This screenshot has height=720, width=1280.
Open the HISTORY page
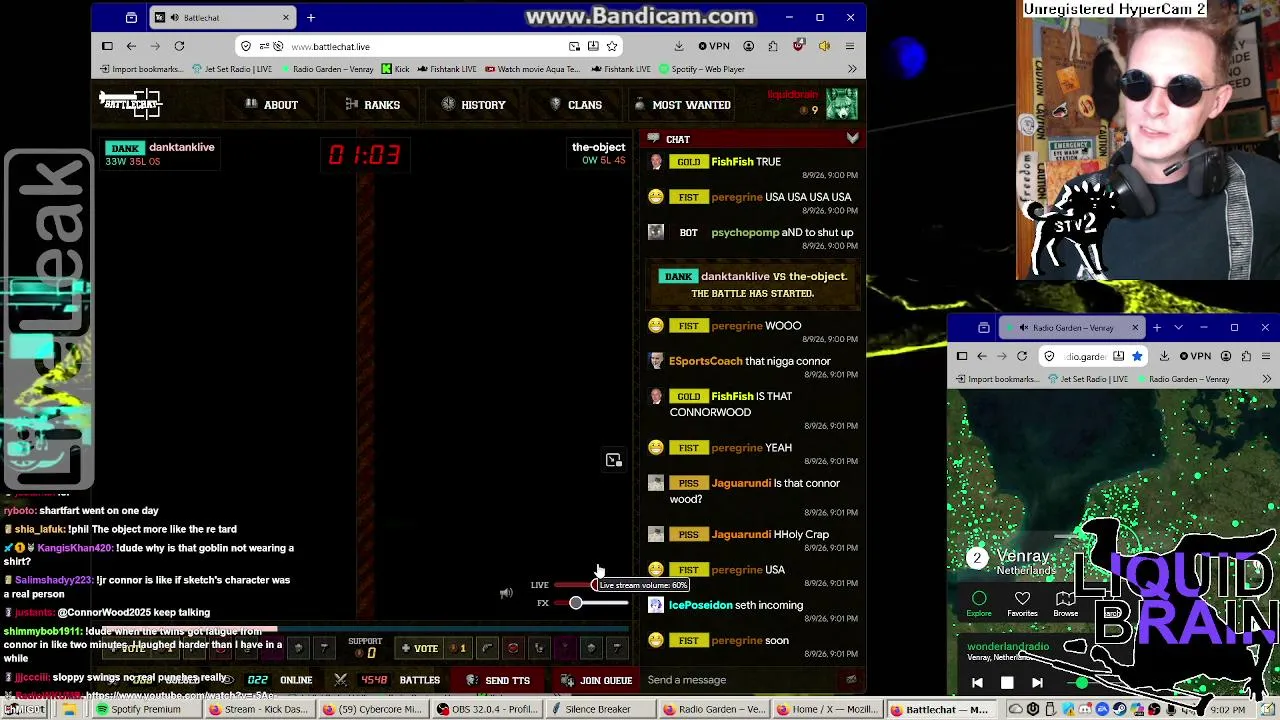pos(474,105)
